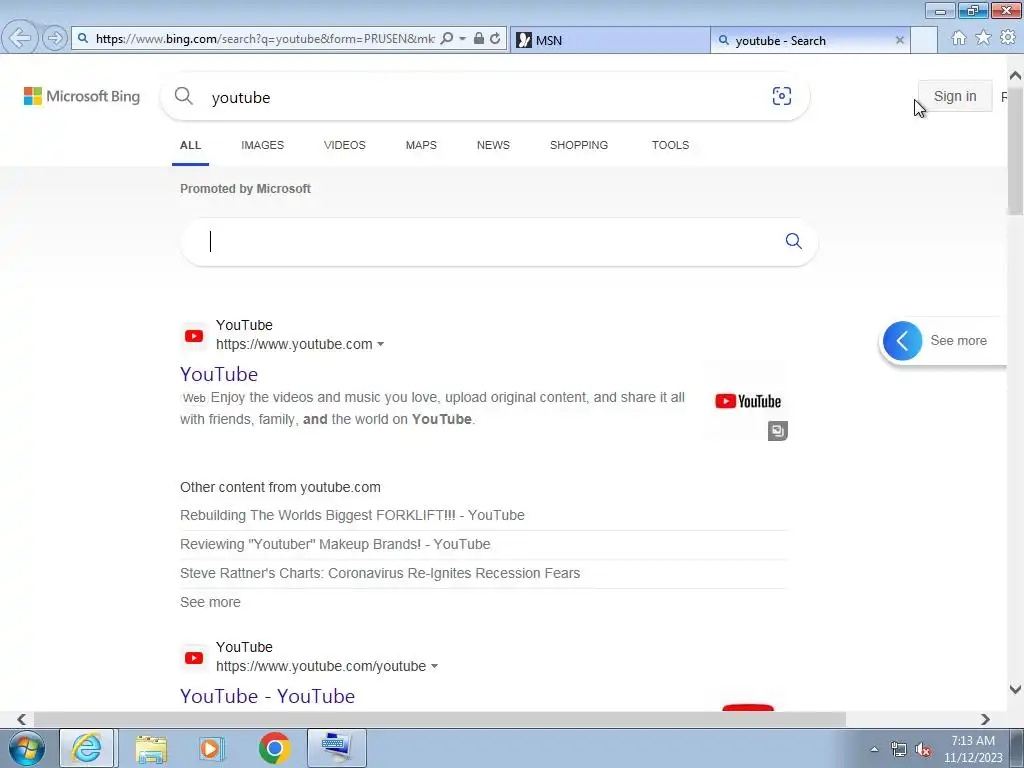The width and height of the screenshot is (1024, 768).
Task: Click the network tray icon
Action: (x=899, y=750)
